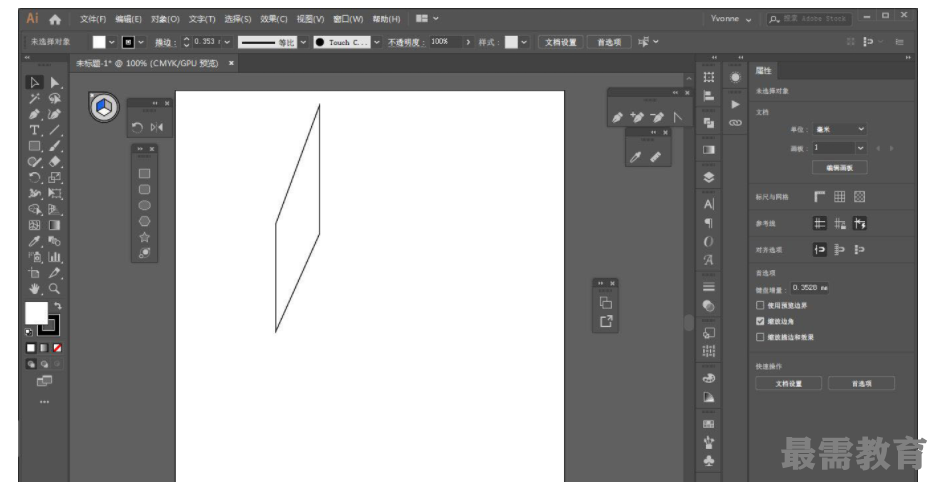Open the 编辑(E) menu
Viewport: 933px width, 493px height.
pyautogui.click(x=129, y=19)
